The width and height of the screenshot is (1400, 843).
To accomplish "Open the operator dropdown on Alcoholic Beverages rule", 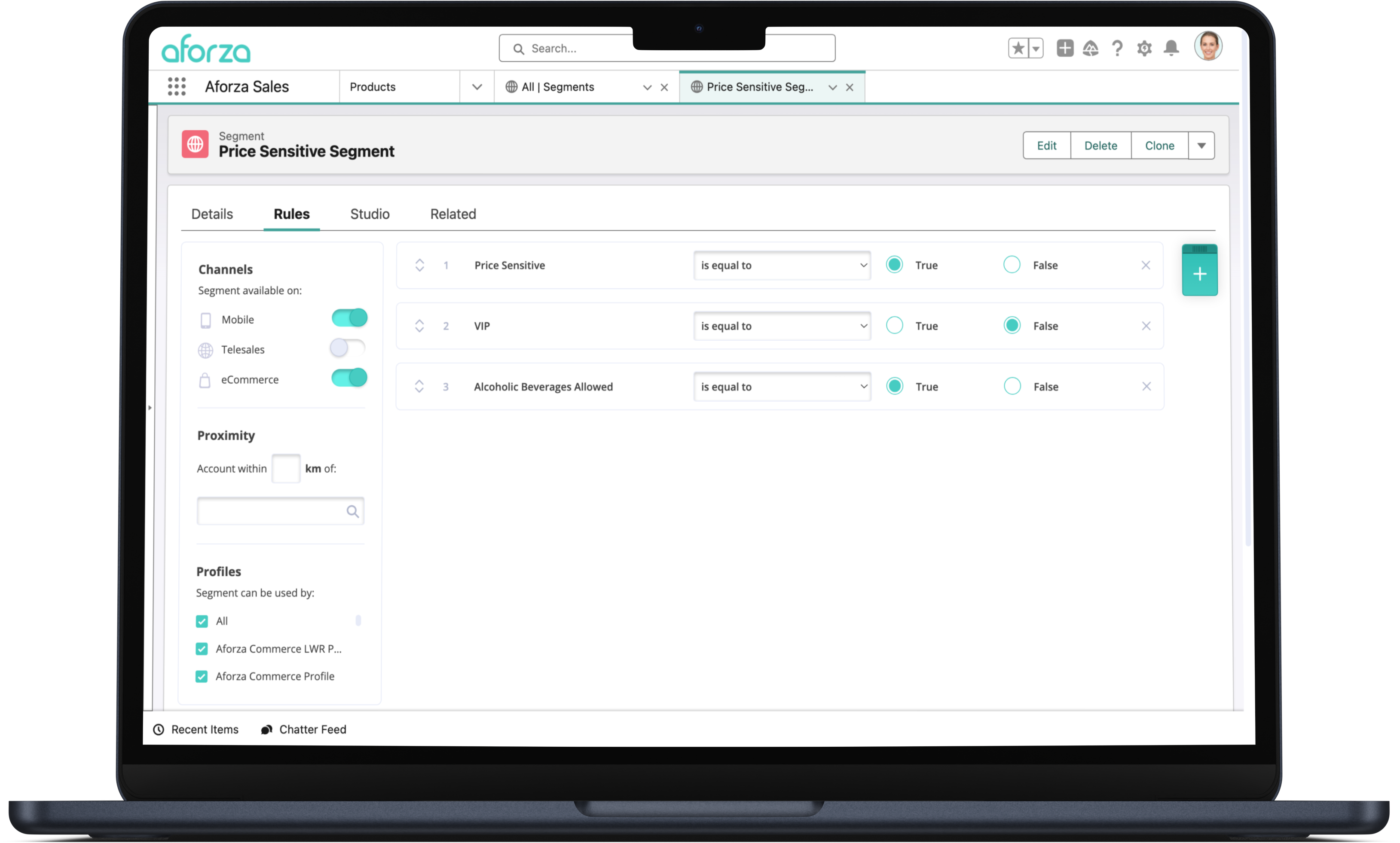I will pos(782,386).
